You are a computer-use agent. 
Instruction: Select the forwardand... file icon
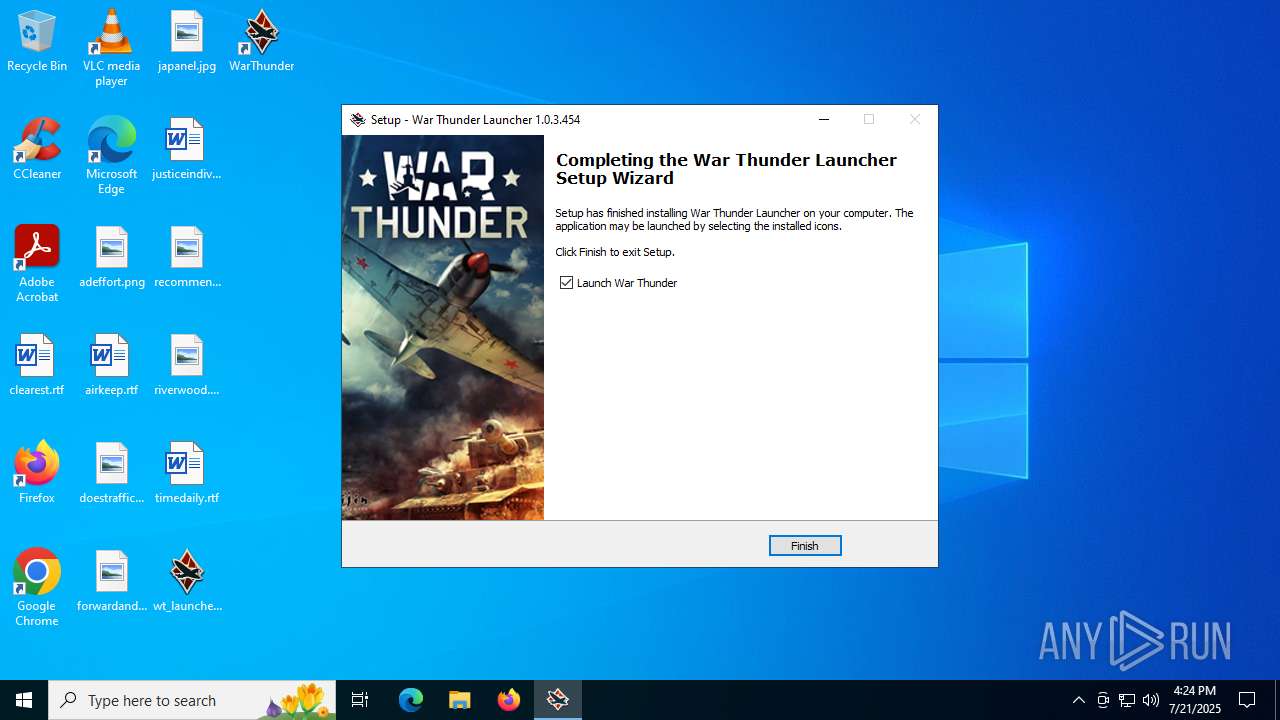pos(112,582)
